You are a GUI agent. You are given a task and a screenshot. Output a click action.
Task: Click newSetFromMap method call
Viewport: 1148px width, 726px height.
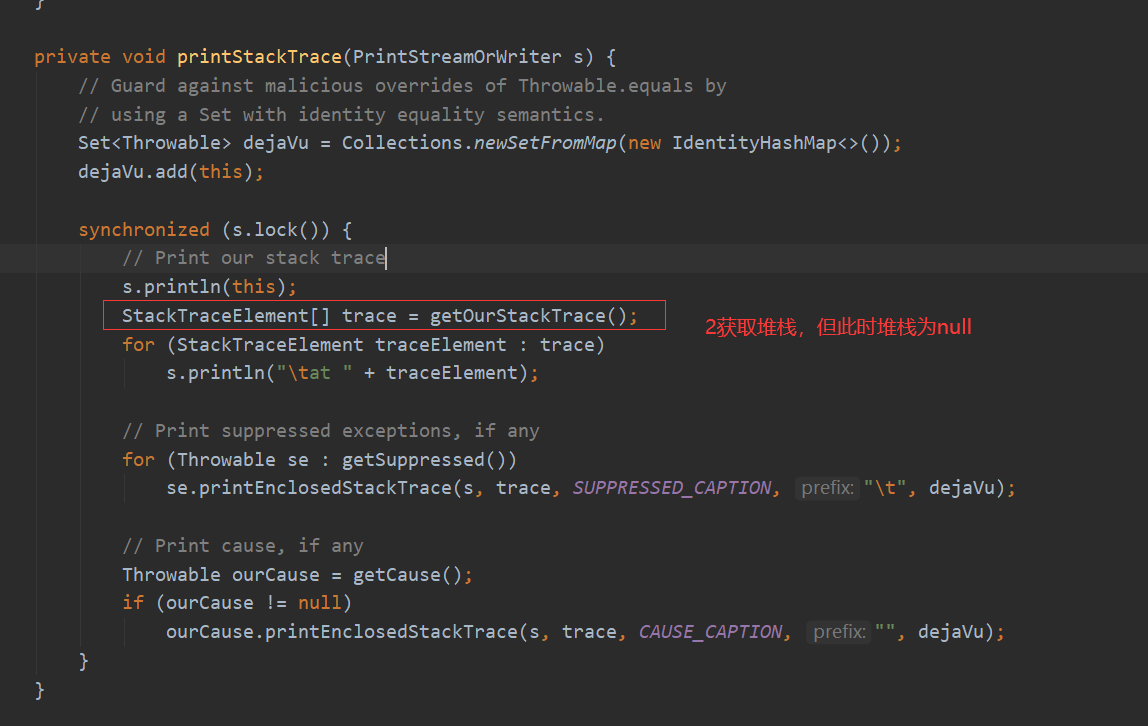pyautogui.click(x=545, y=143)
